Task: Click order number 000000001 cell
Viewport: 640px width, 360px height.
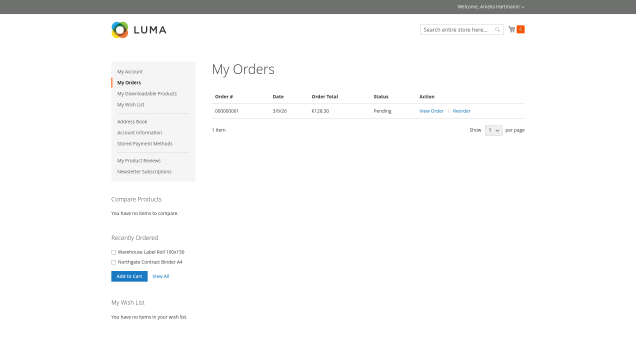Action: (x=227, y=111)
